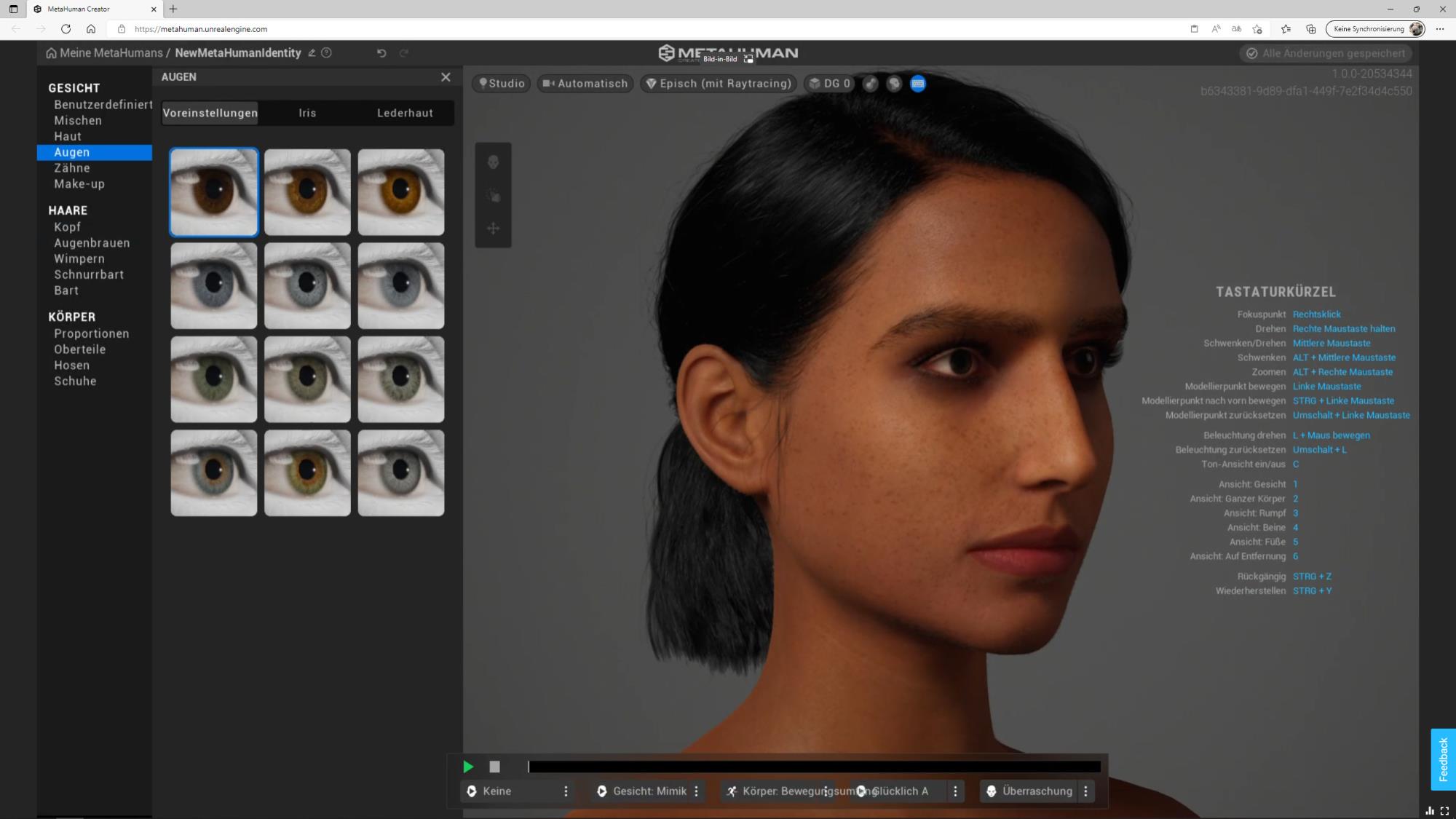Screen dimensions: 1456x819
Task: Toggle fullscreen icon at bottom right
Action: click(x=1444, y=811)
